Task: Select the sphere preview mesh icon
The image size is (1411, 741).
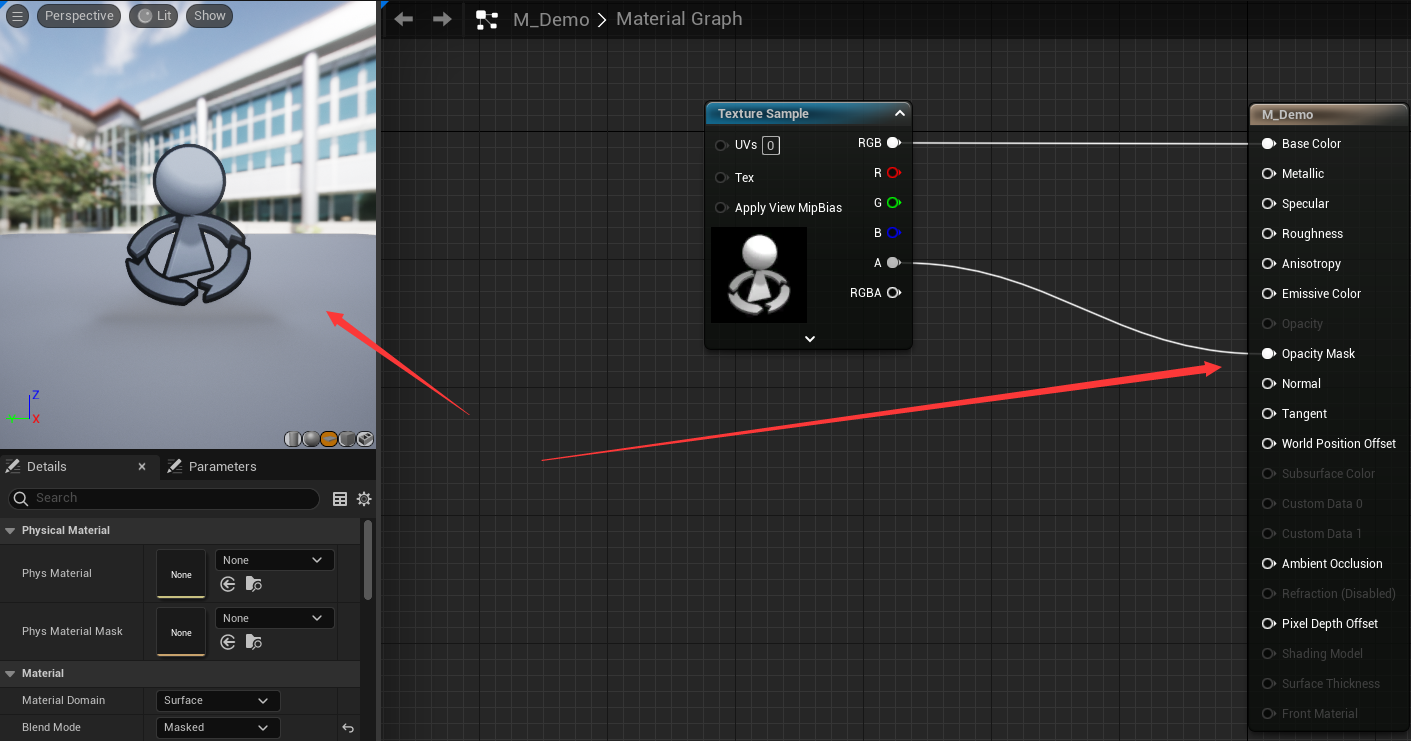Action: click(x=311, y=439)
